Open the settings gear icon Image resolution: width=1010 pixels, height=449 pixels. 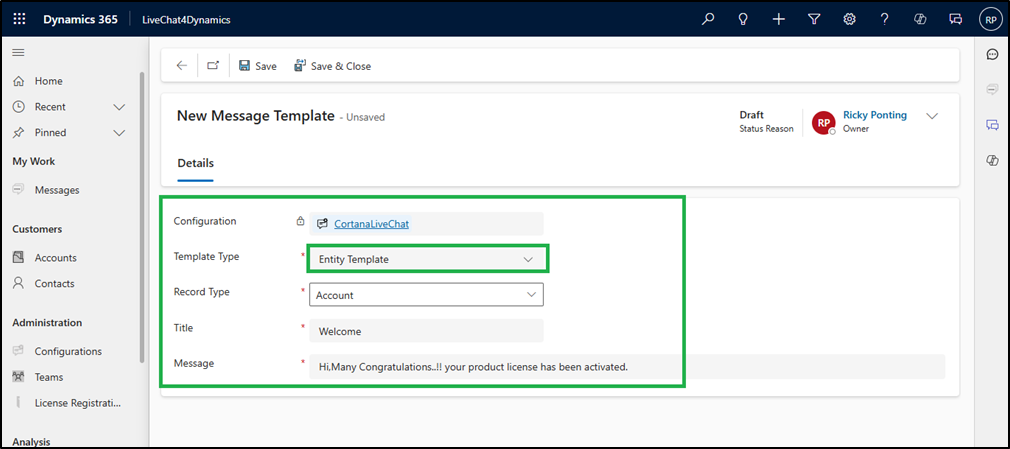[849, 19]
